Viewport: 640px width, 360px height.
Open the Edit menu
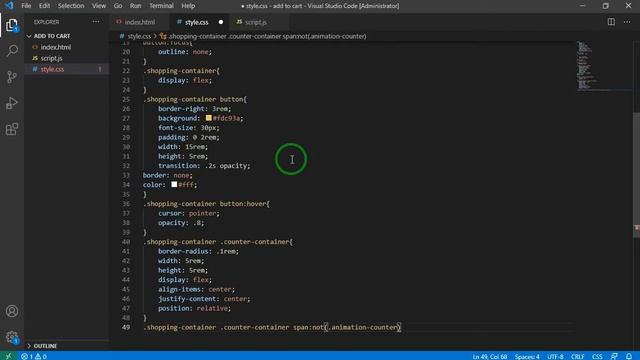(44, 6)
